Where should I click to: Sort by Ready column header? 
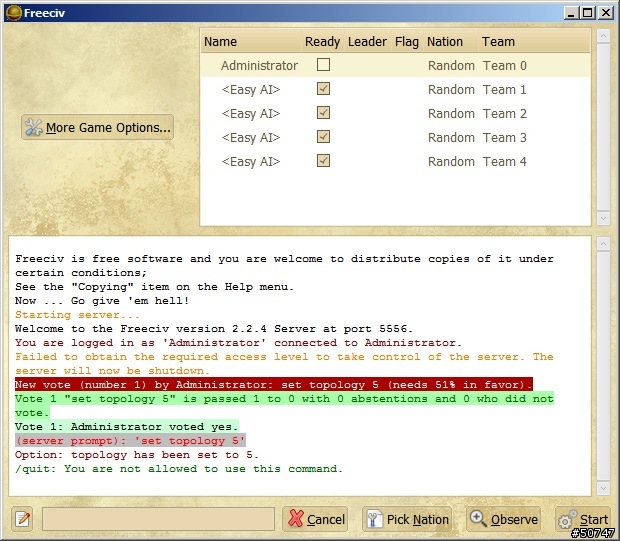tap(323, 42)
